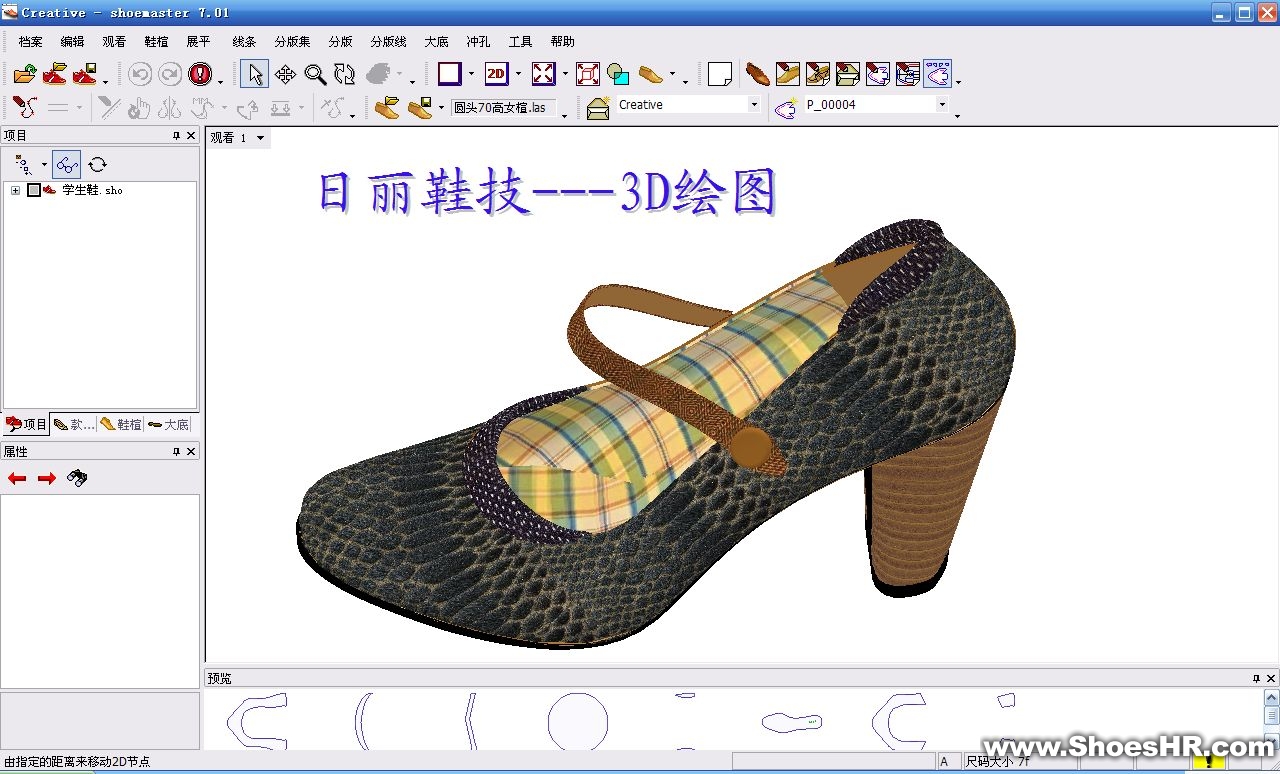The image size is (1280, 774).
Task: Click the 圆头70高女楦.las filename field
Action: point(503,107)
